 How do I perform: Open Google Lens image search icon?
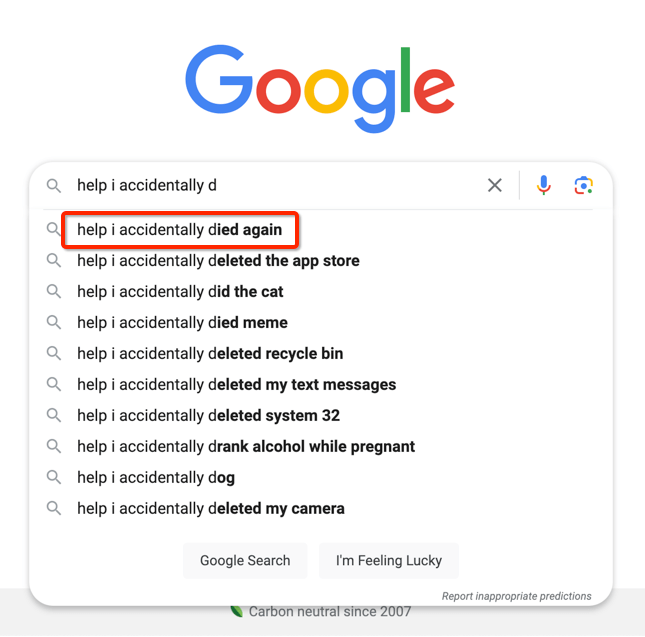[x=583, y=185]
